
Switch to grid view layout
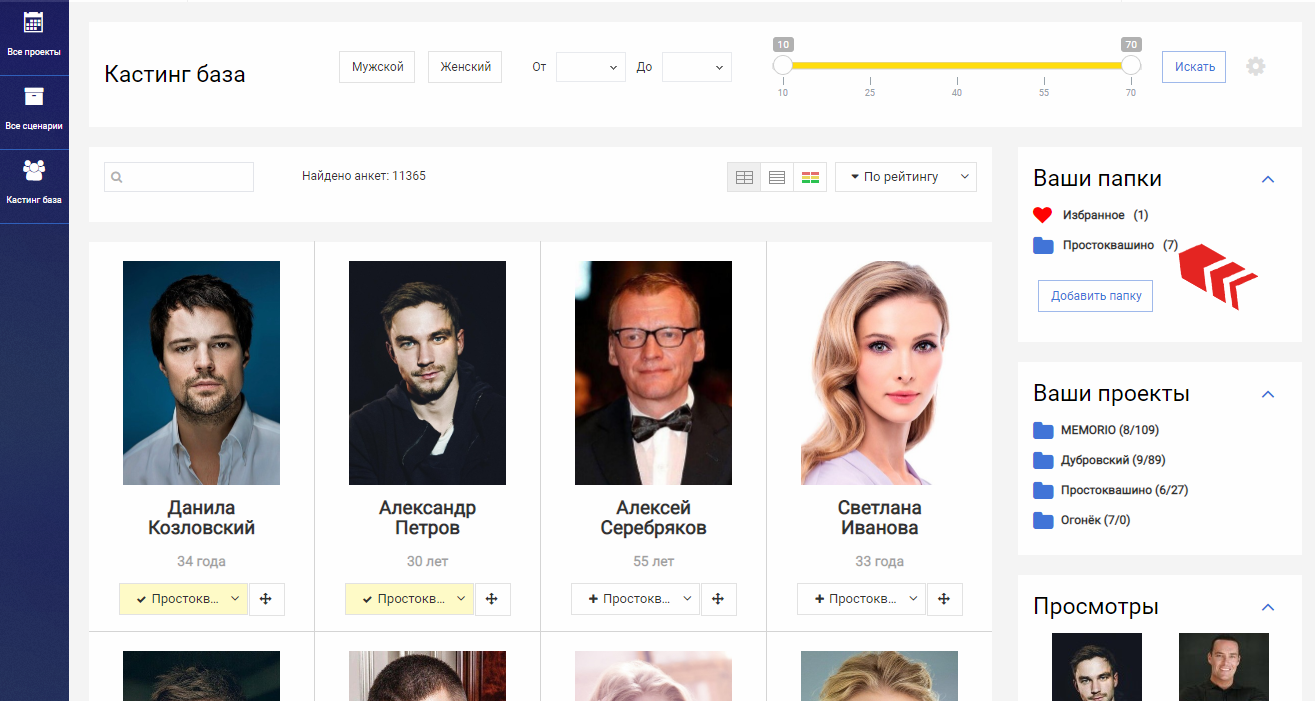(744, 177)
